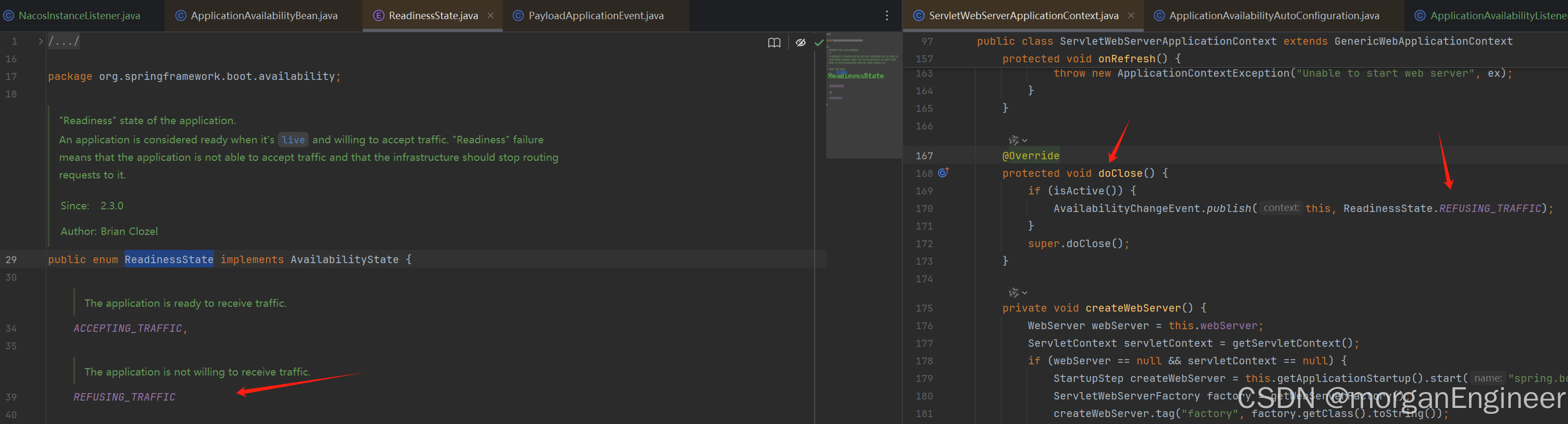Click the overriding method gutter icon on line 168
The image size is (1568, 424).
click(x=943, y=173)
